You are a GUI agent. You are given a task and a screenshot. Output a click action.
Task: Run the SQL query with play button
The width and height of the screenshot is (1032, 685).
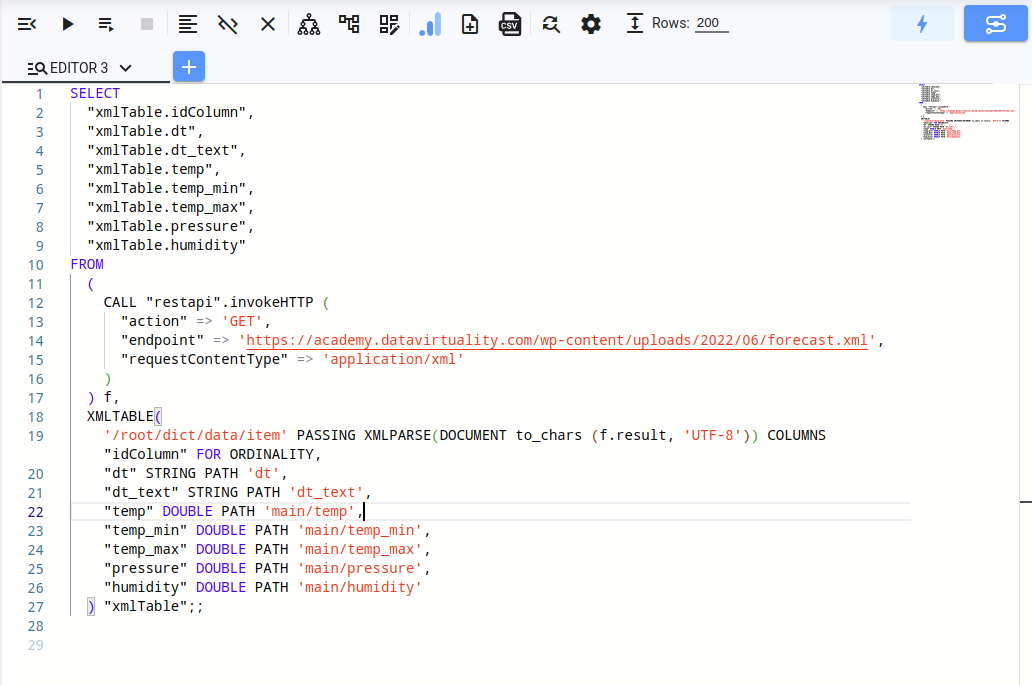click(x=67, y=24)
